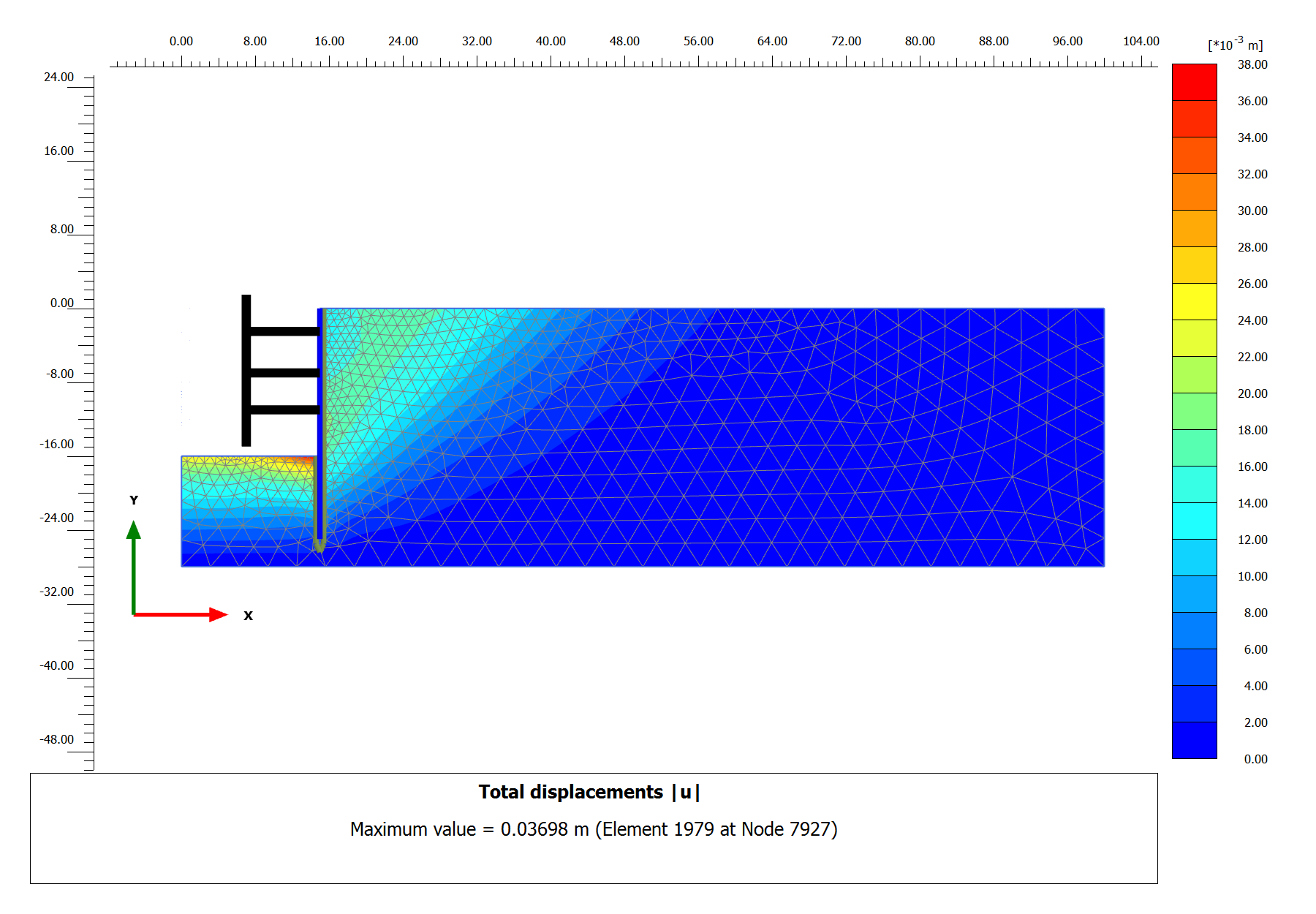Click the 38.00 label on the legend
This screenshot has width=1316, height=914.
pyautogui.click(x=1252, y=64)
